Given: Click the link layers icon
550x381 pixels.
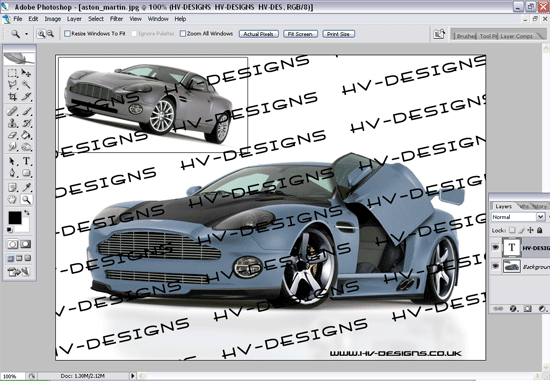Looking at the screenshot, I should [498, 309].
